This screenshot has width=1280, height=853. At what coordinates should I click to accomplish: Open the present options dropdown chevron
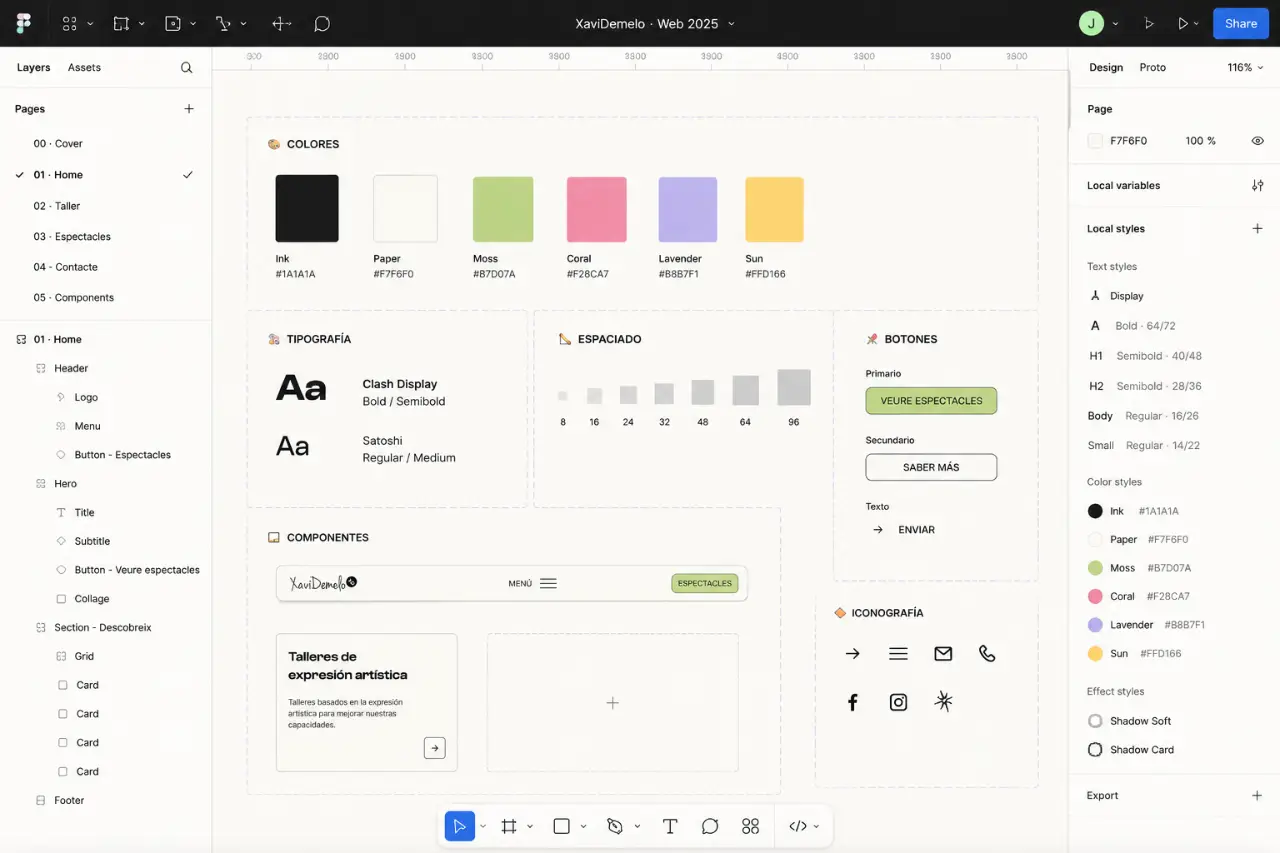click(1196, 24)
